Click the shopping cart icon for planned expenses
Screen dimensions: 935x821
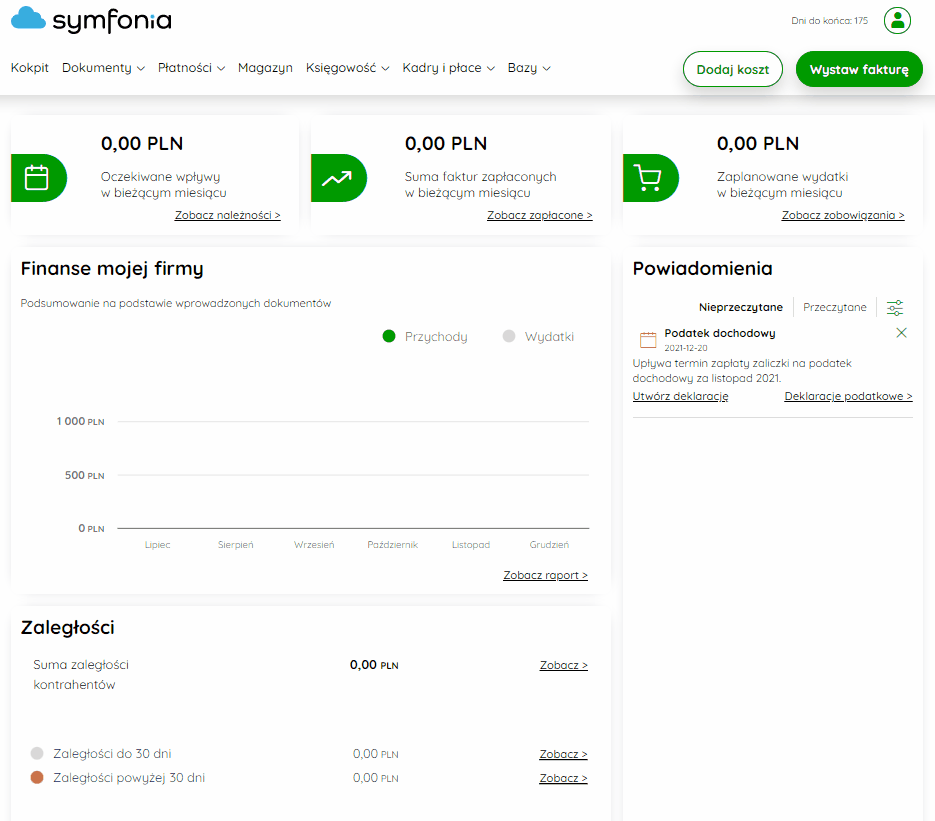pyautogui.click(x=649, y=178)
